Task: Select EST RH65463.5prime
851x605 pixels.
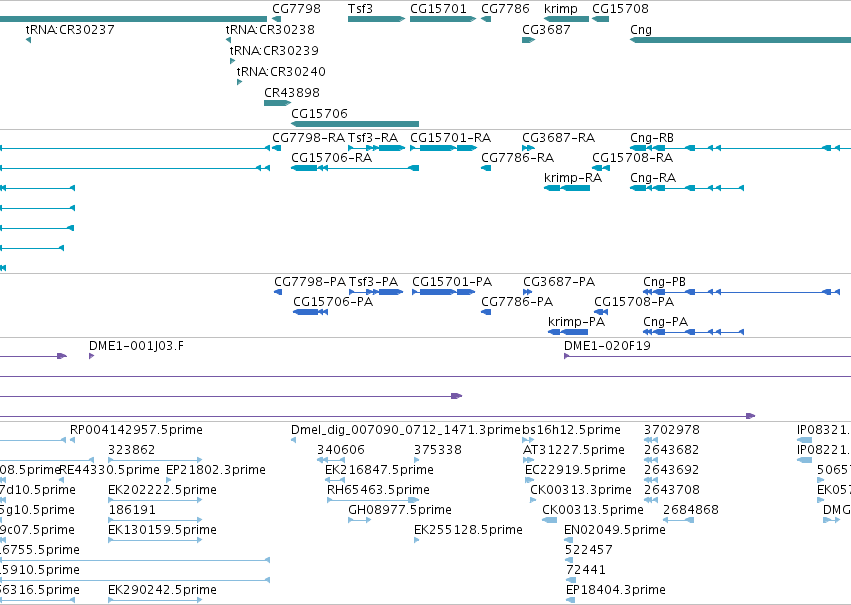Action: (x=378, y=491)
